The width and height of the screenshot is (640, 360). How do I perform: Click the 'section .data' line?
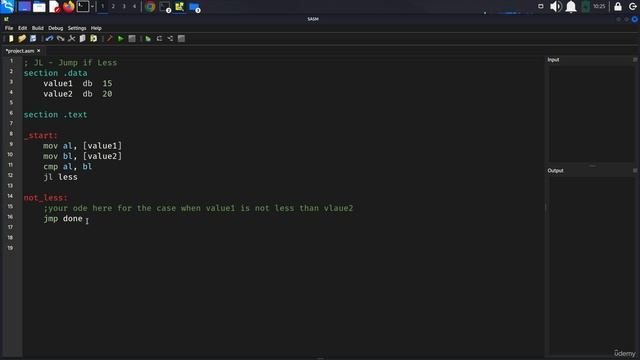pos(56,73)
